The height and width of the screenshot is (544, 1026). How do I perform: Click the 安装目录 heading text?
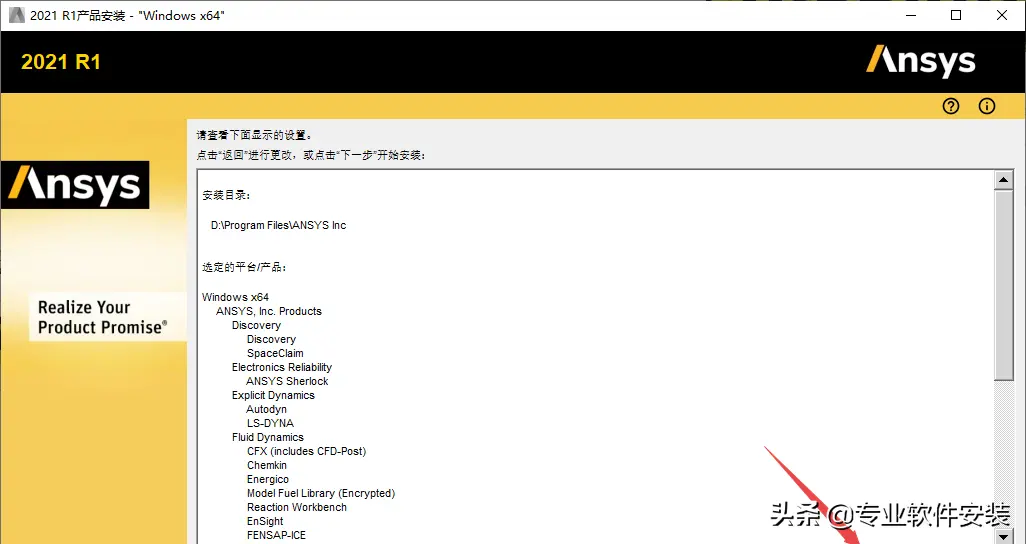point(226,196)
